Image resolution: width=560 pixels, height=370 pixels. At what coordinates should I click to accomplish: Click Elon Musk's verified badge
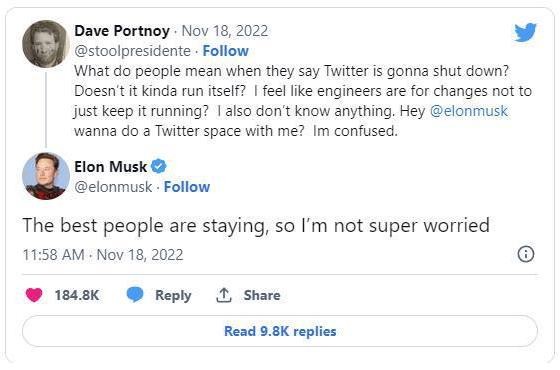(x=159, y=166)
